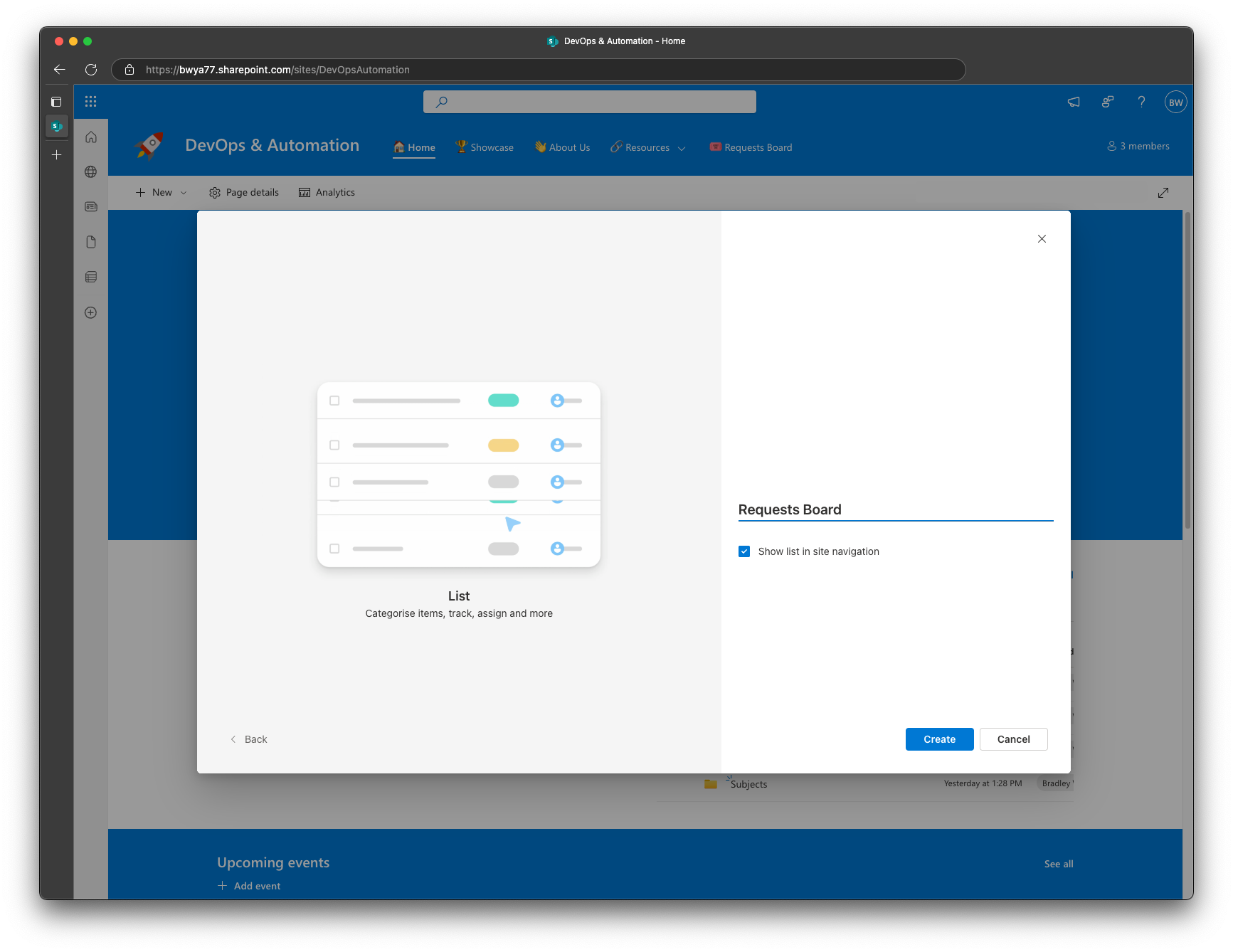Image resolution: width=1233 pixels, height=952 pixels.
Task: Open the Showcase navigation tab
Action: click(485, 147)
